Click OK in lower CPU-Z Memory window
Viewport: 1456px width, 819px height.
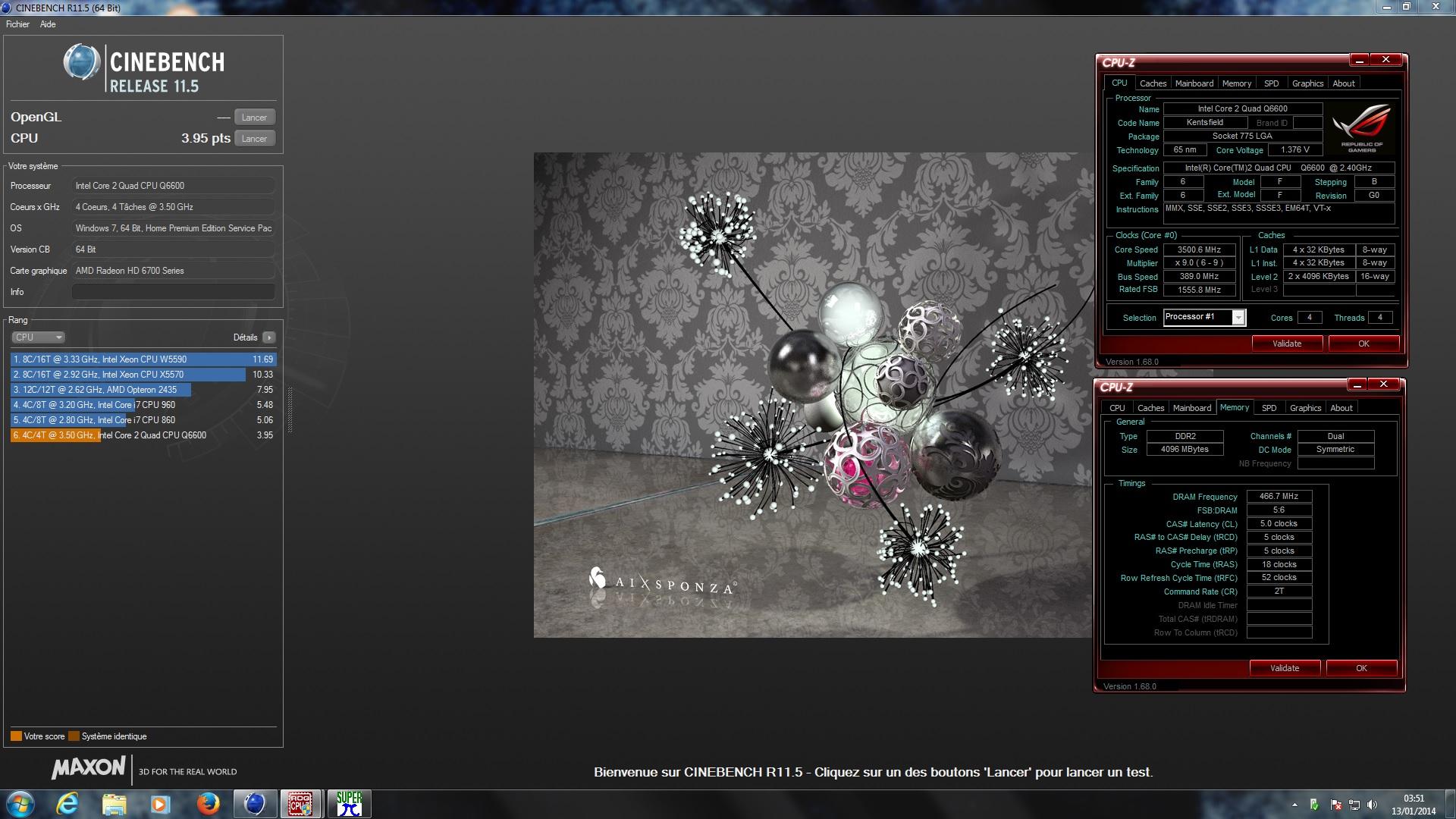[1361, 668]
